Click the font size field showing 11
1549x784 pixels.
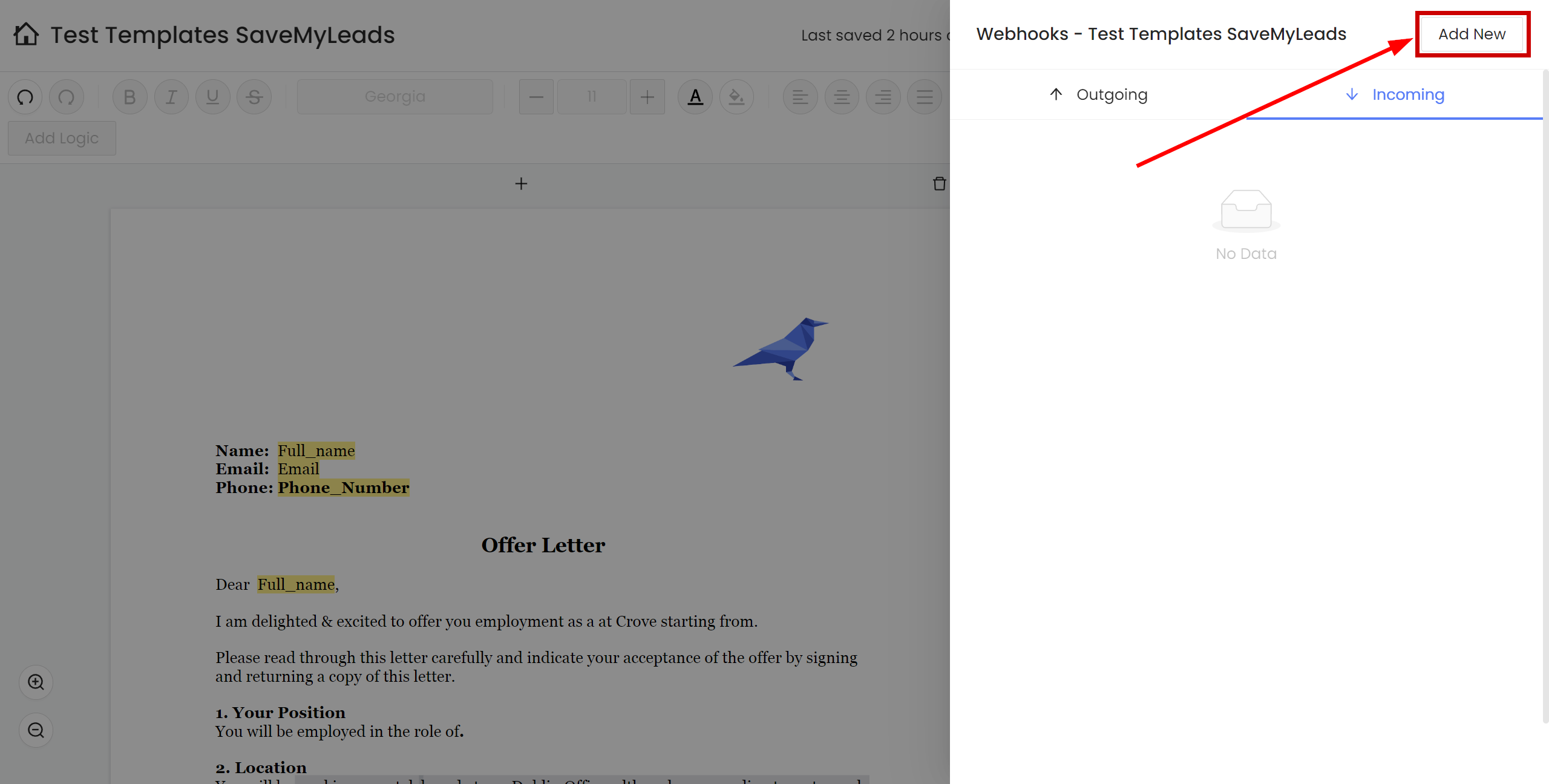click(x=592, y=97)
